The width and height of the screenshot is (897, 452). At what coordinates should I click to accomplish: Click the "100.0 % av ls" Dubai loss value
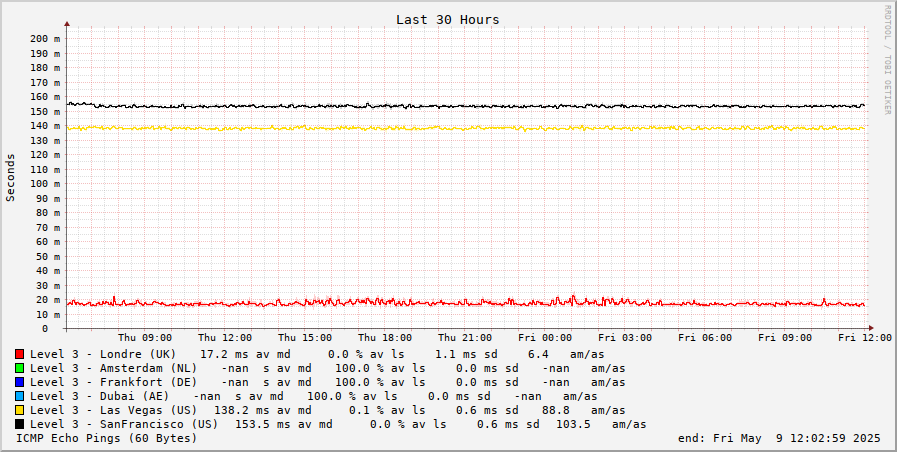352,396
